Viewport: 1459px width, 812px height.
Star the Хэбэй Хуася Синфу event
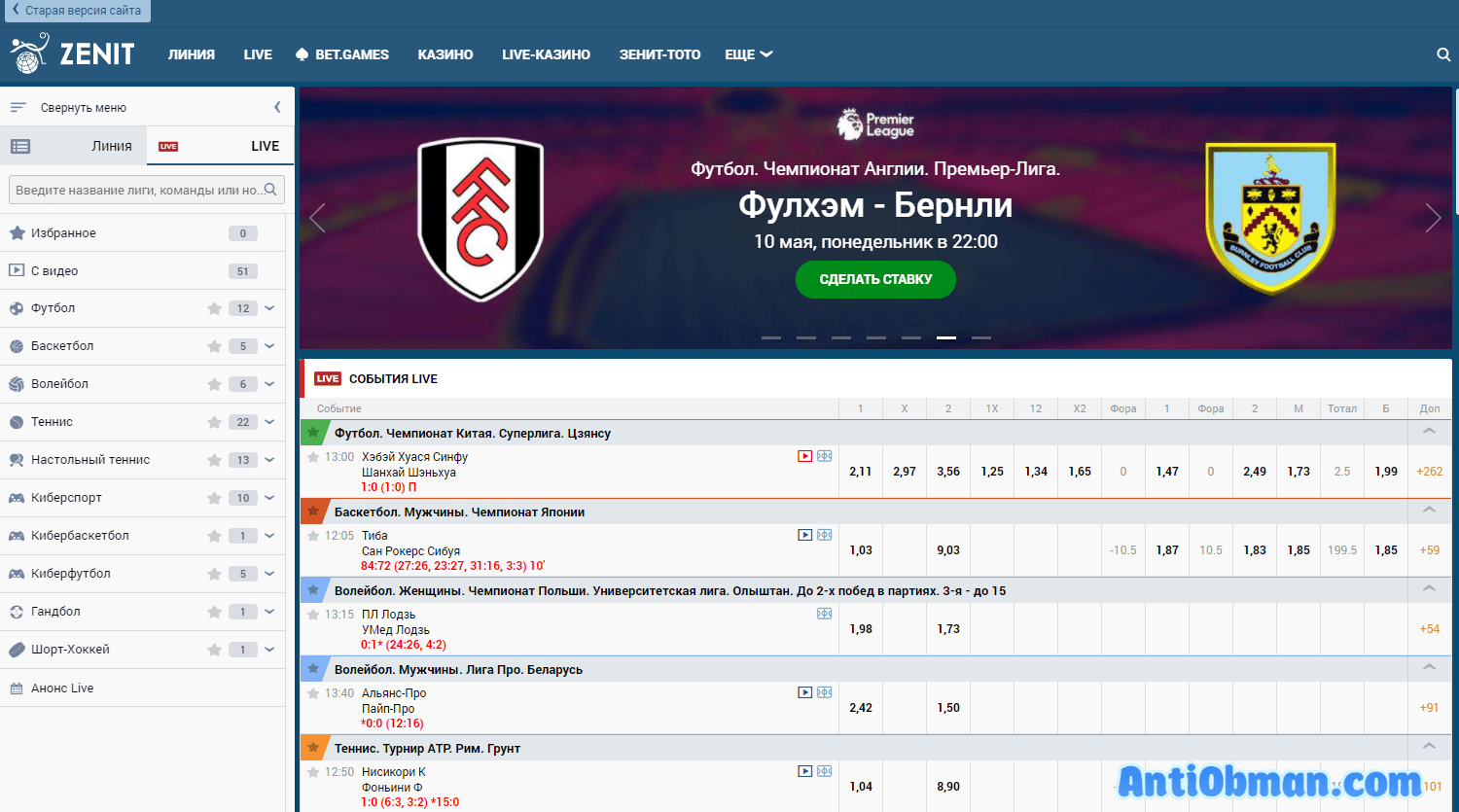313,457
